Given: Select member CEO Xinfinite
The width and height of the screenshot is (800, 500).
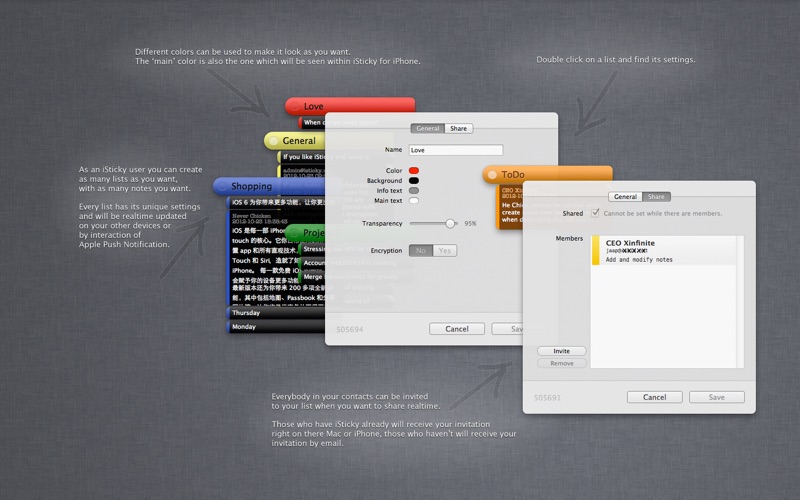Looking at the screenshot, I should coord(663,251).
